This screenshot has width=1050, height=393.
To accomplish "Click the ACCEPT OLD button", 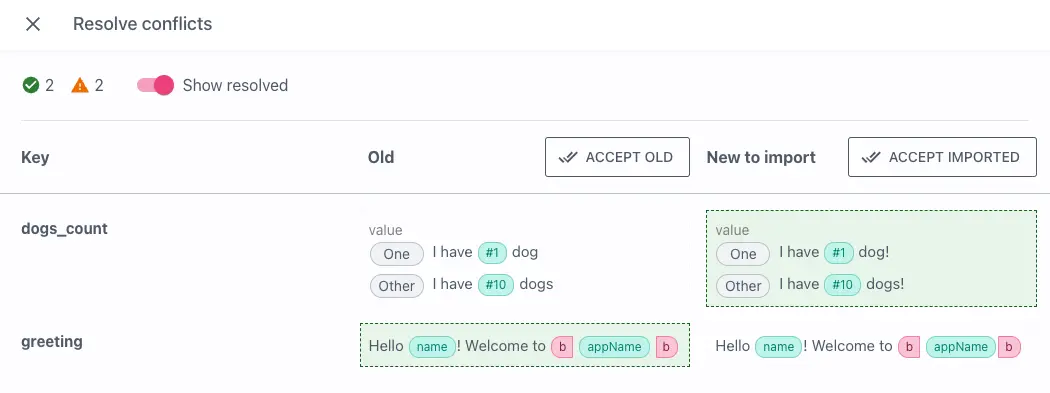I will point(617,157).
